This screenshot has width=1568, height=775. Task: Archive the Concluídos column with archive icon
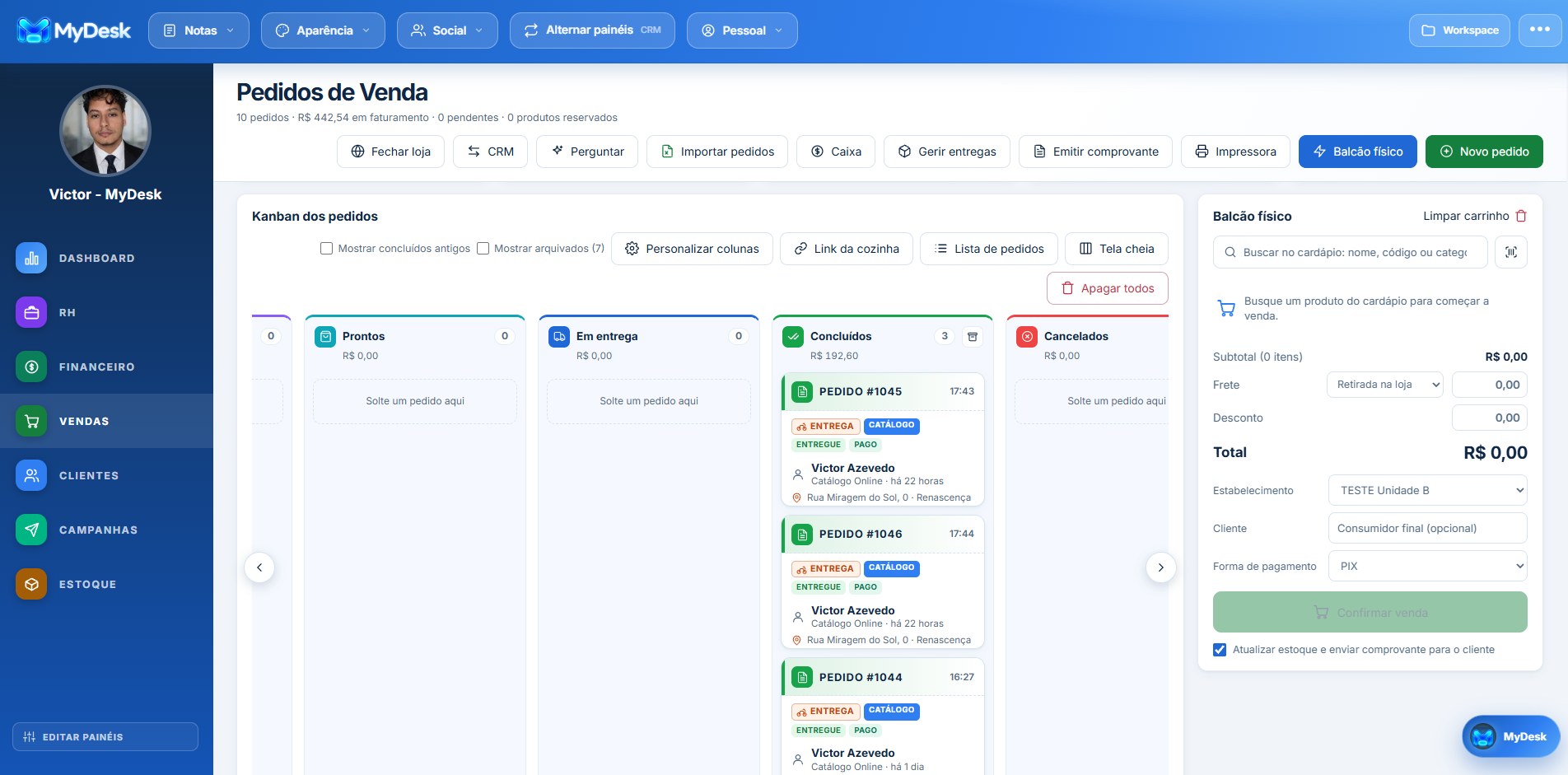pyautogui.click(x=973, y=336)
